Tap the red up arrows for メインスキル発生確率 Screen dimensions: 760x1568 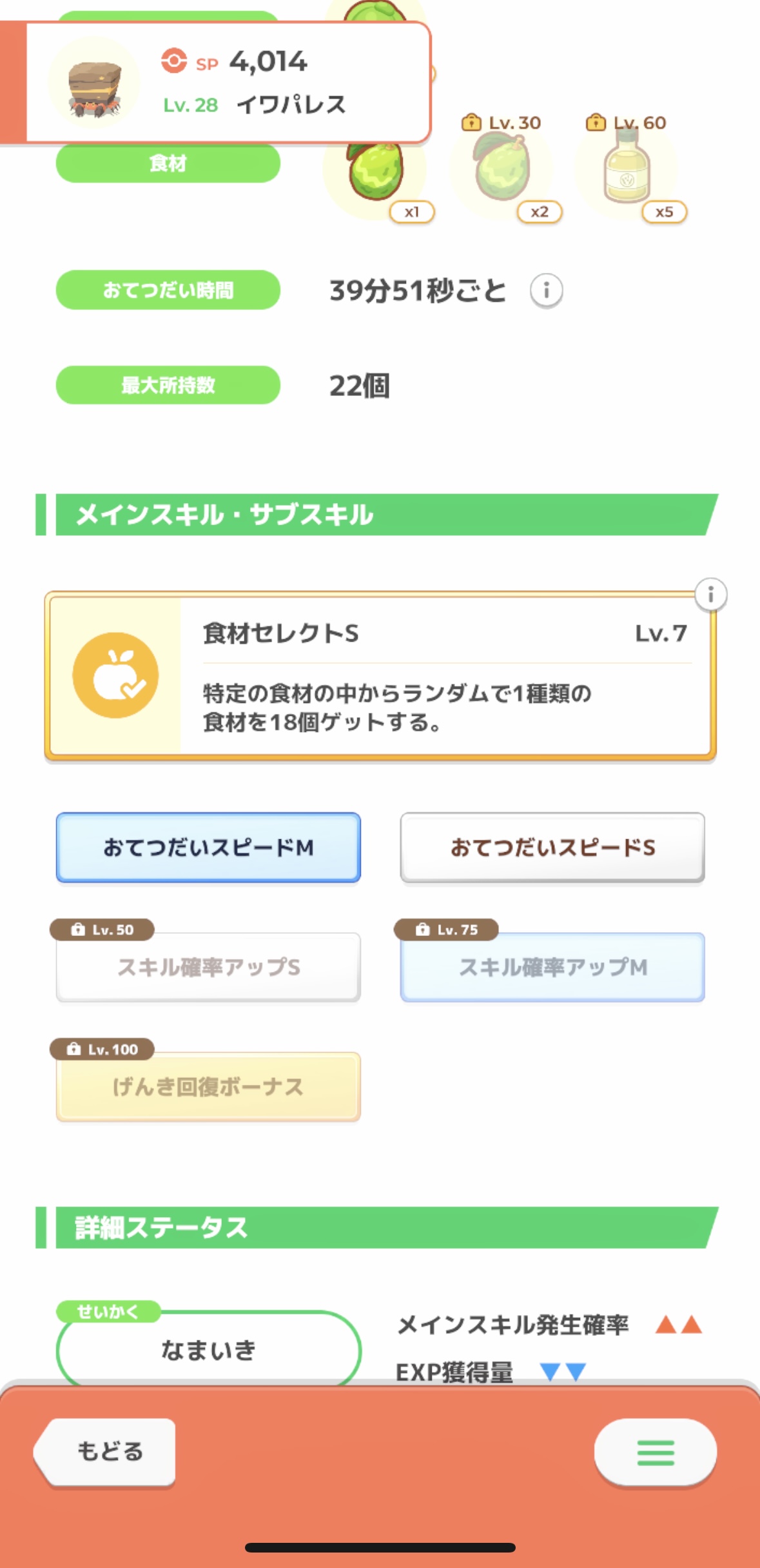pyautogui.click(x=678, y=1325)
